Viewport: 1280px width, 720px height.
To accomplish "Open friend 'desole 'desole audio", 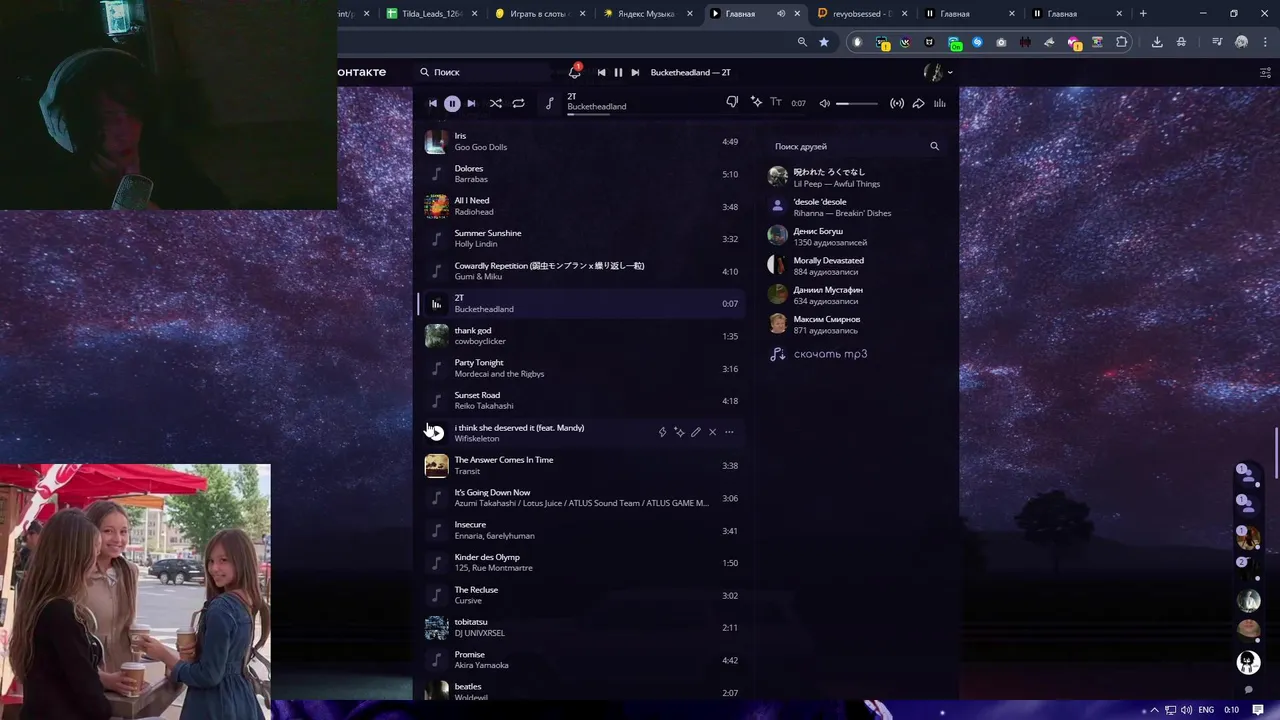I will (855, 207).
